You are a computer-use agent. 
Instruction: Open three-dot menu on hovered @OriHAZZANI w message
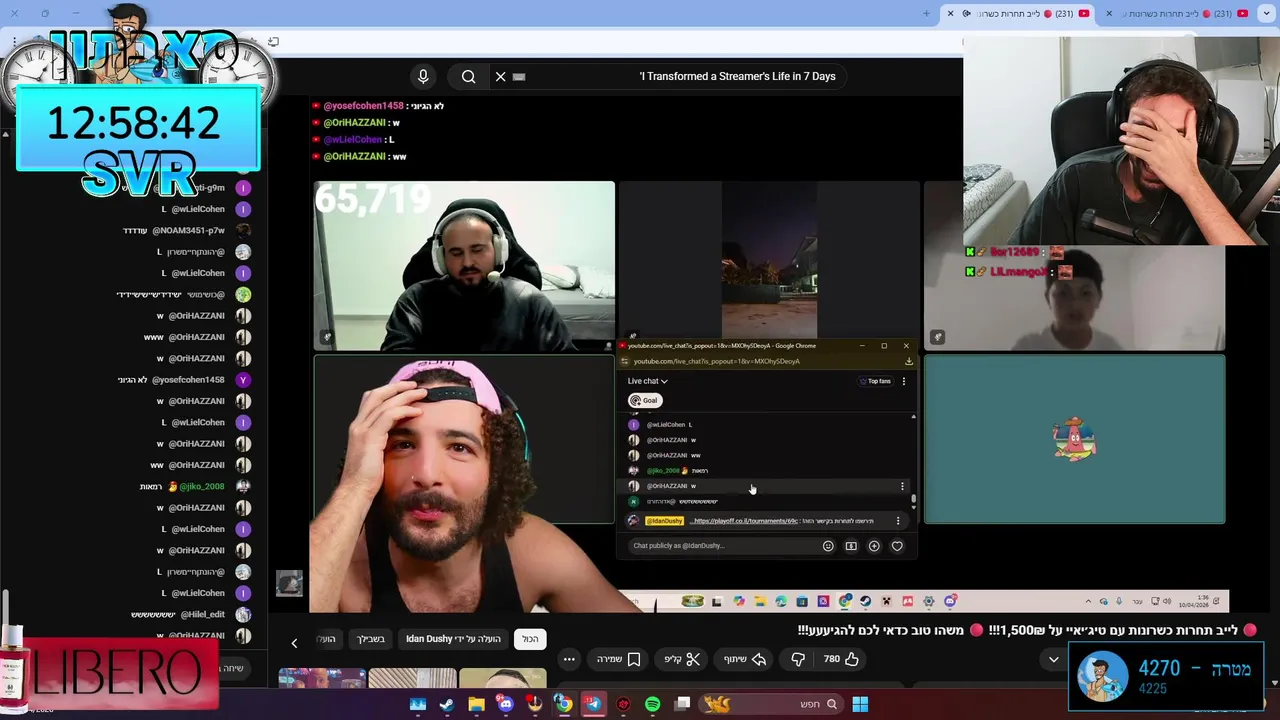[902, 486]
